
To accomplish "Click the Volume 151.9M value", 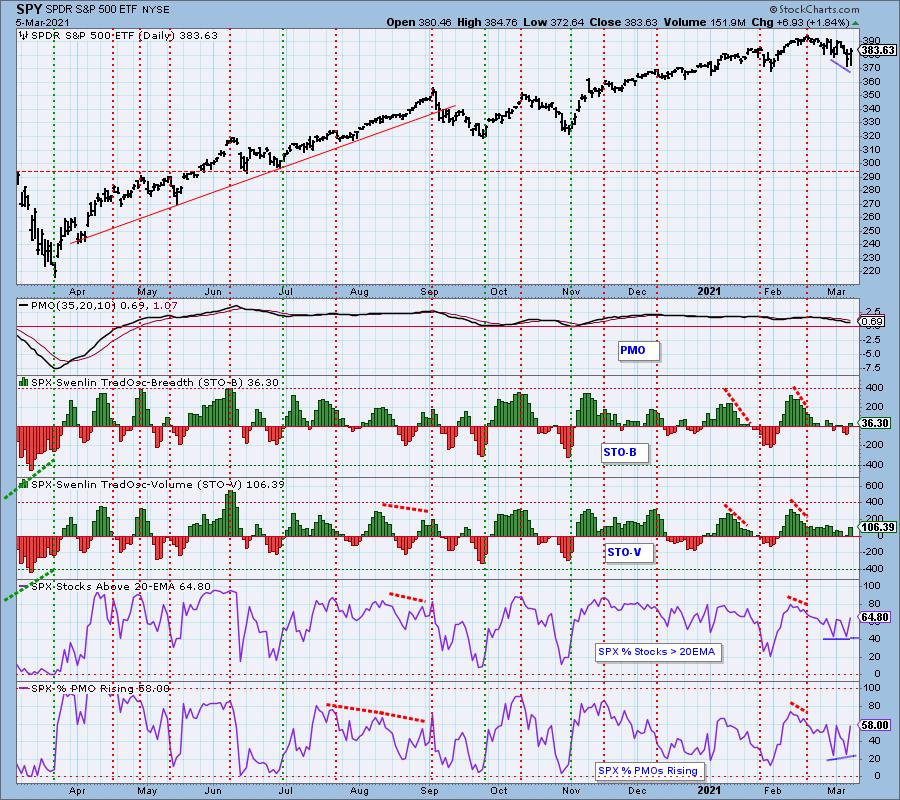I will pyautogui.click(x=705, y=22).
